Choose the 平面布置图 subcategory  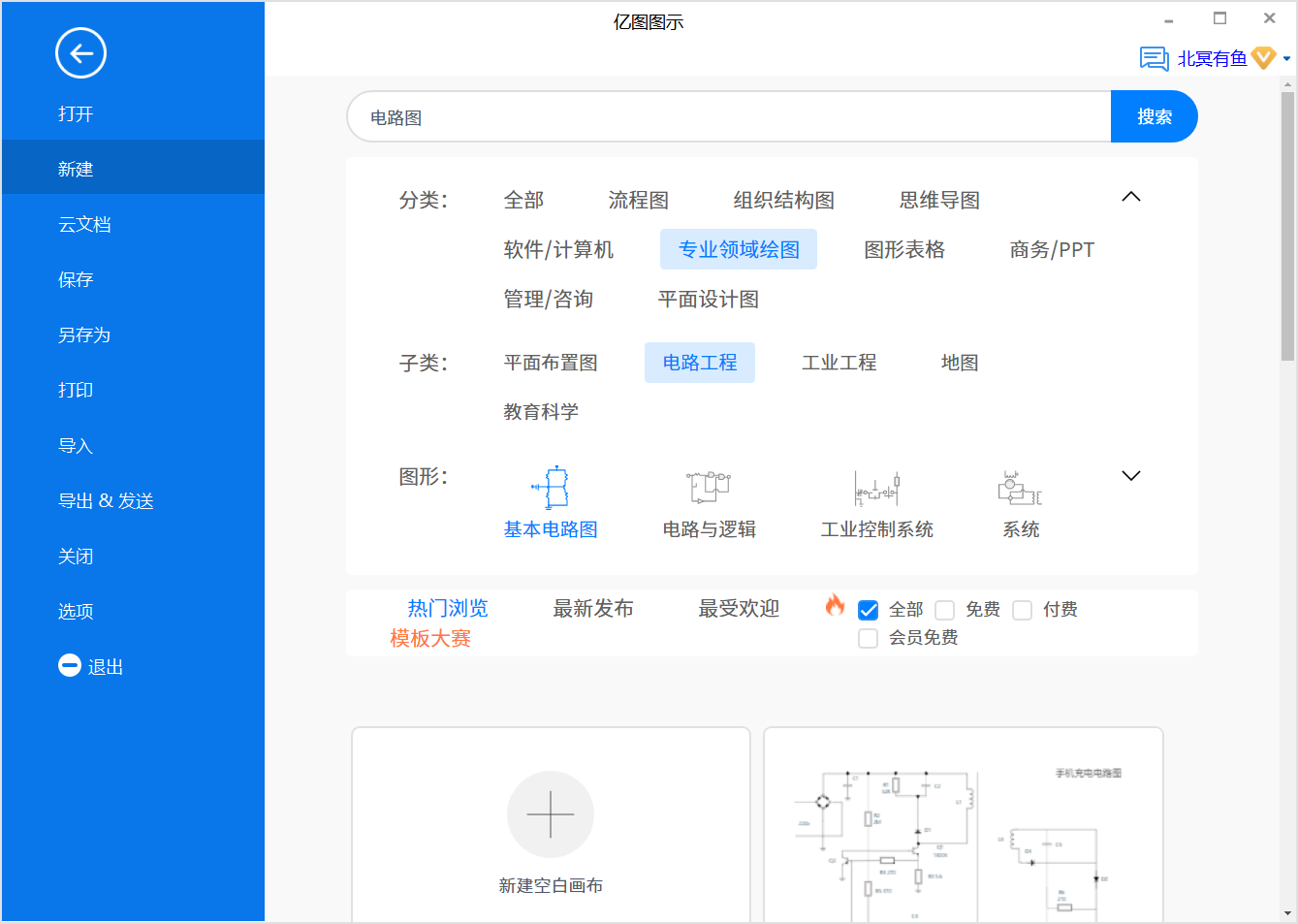click(x=551, y=363)
